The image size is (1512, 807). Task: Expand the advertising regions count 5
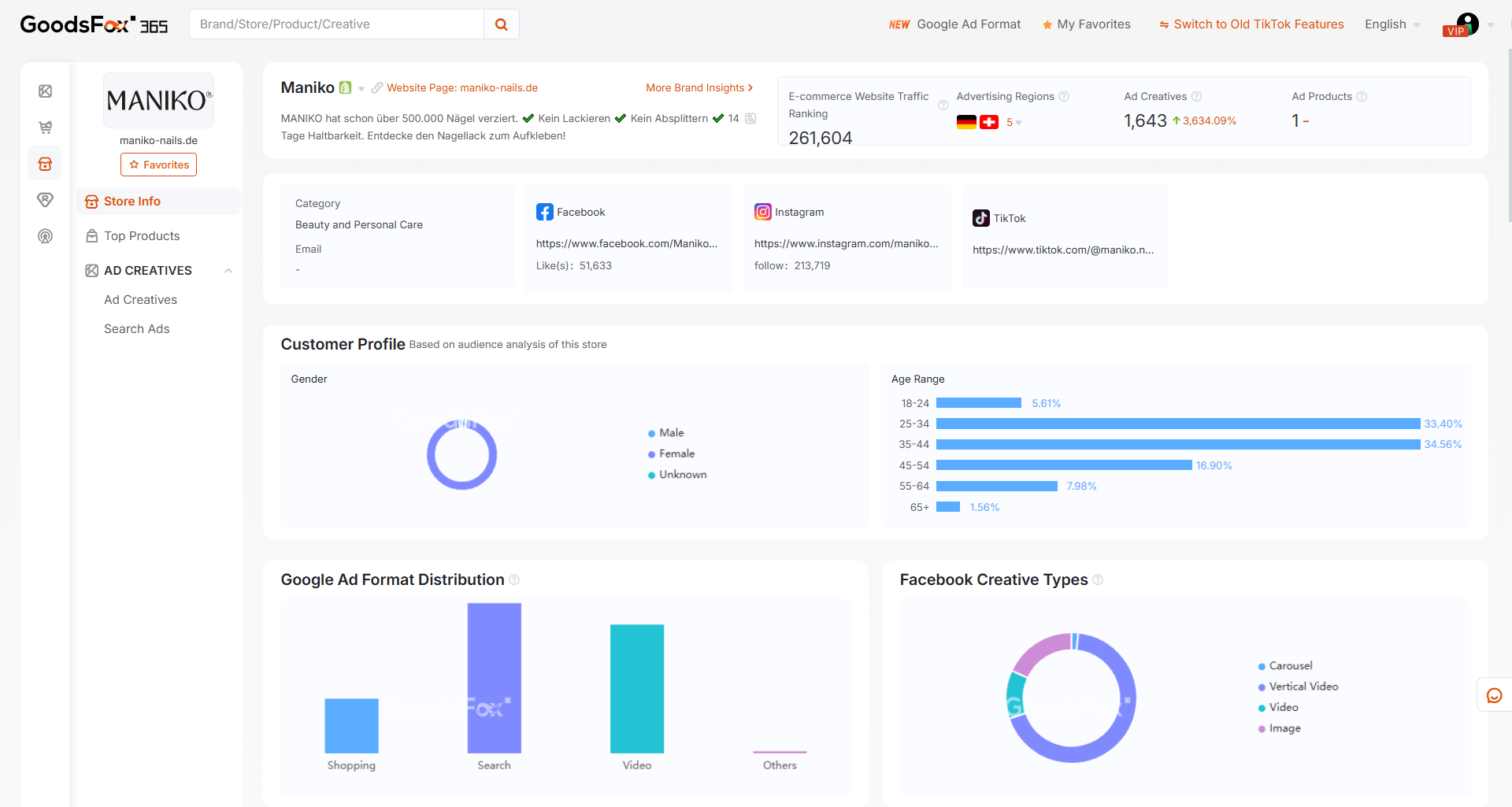click(x=1014, y=122)
